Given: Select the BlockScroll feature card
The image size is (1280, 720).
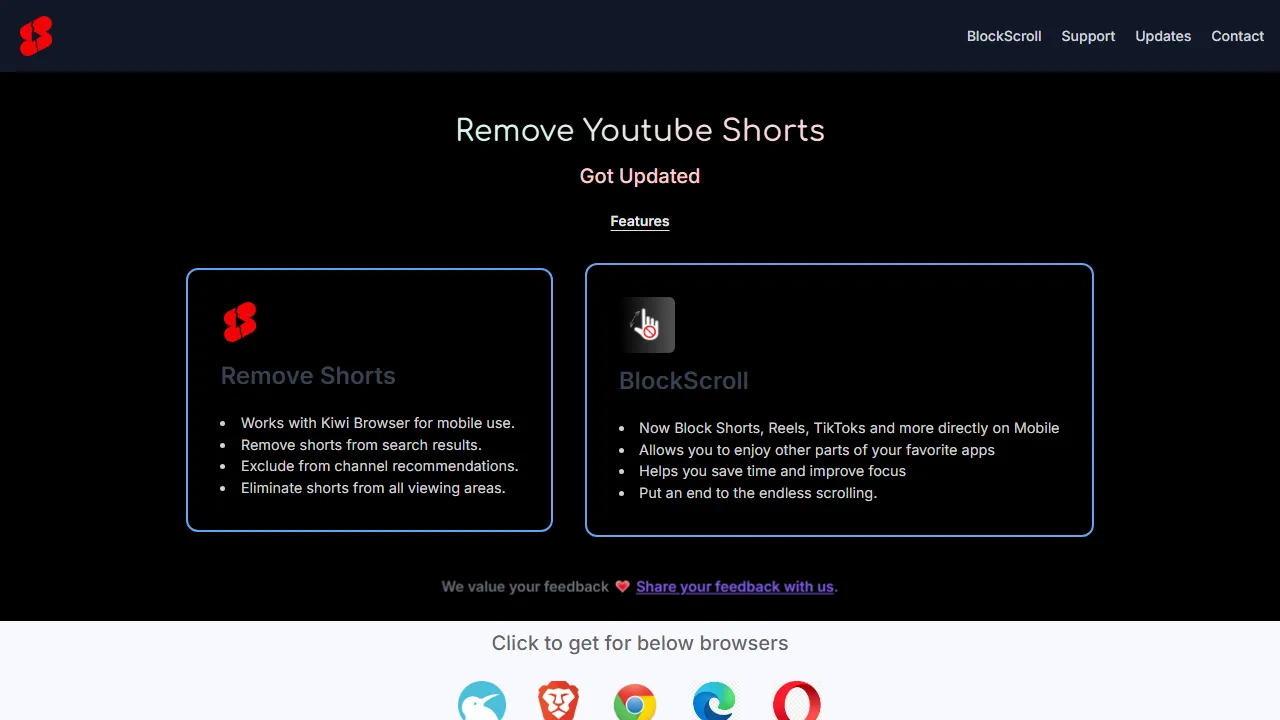Looking at the screenshot, I should pos(839,399).
